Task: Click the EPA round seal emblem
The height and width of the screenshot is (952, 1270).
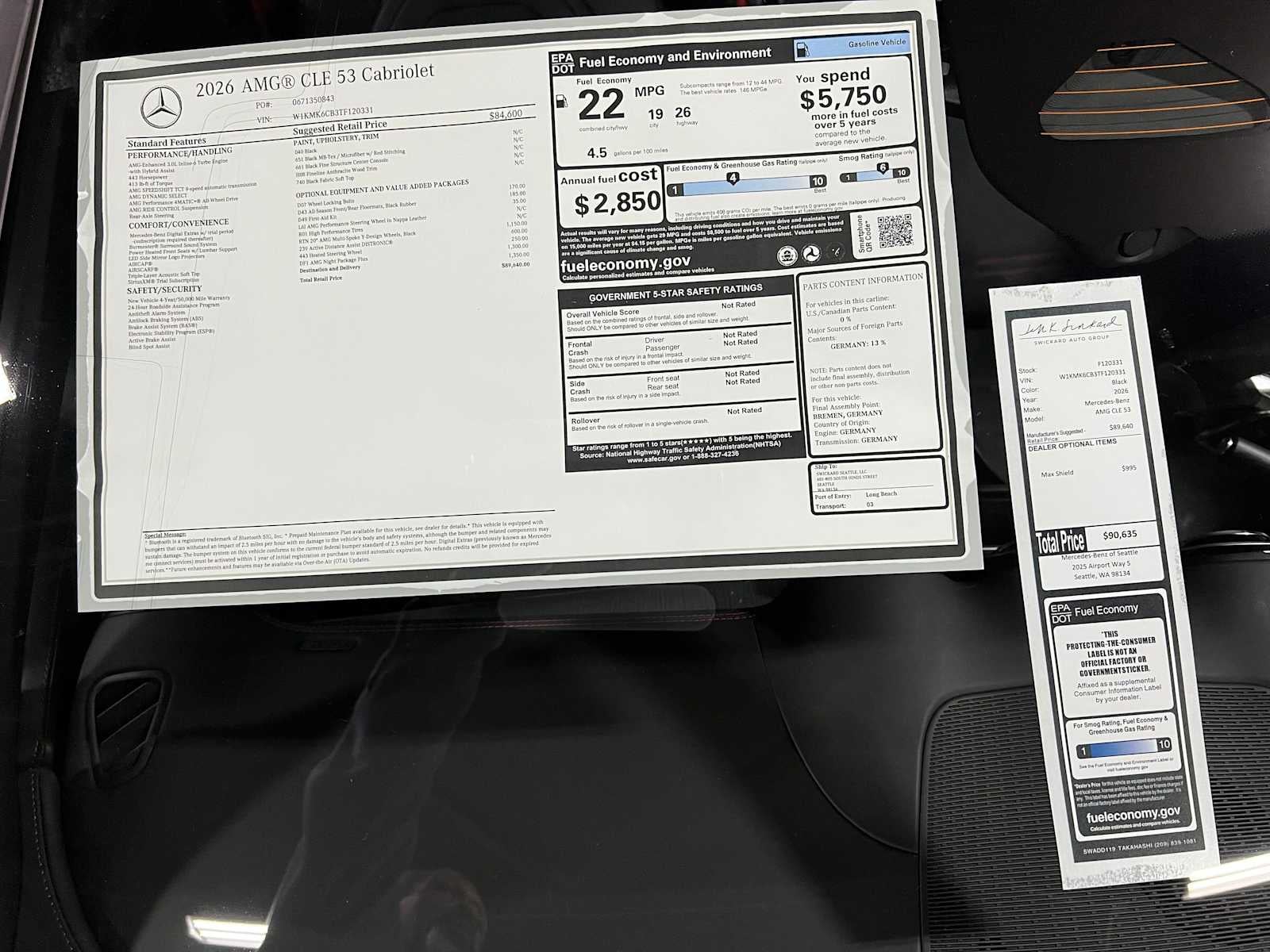Action: (x=786, y=256)
